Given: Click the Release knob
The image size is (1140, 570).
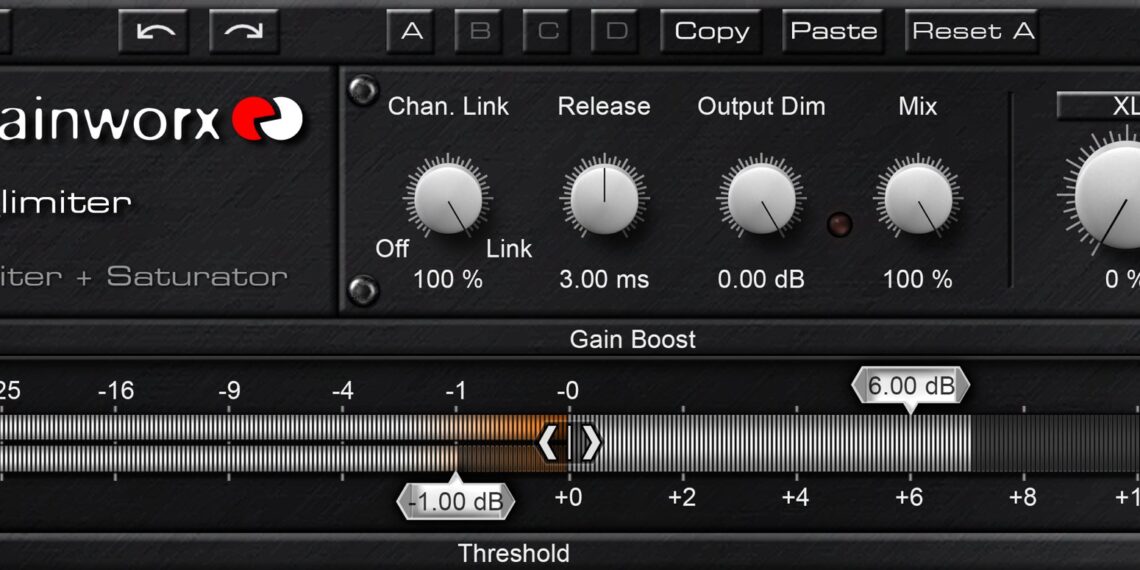Looking at the screenshot, I should pyautogui.click(x=603, y=197).
